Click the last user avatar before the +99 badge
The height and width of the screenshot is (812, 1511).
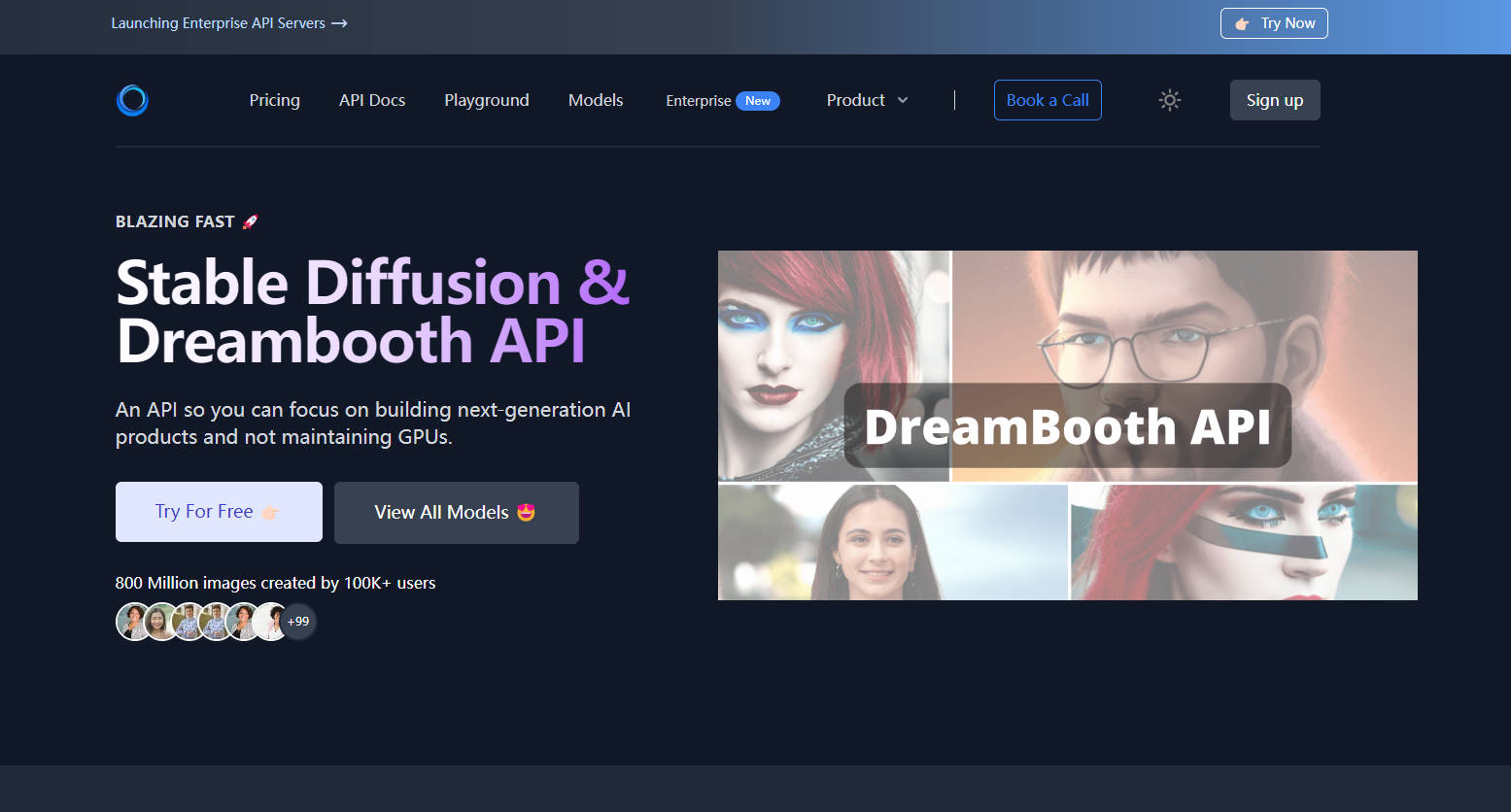(x=271, y=622)
